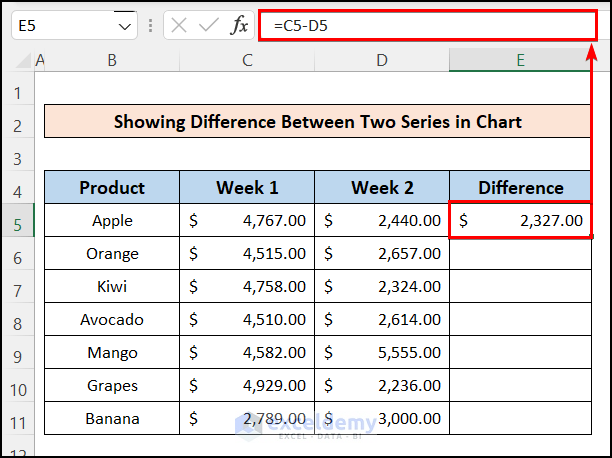Select the merged title cell of the sheet
The width and height of the screenshot is (612, 458).
(316, 122)
